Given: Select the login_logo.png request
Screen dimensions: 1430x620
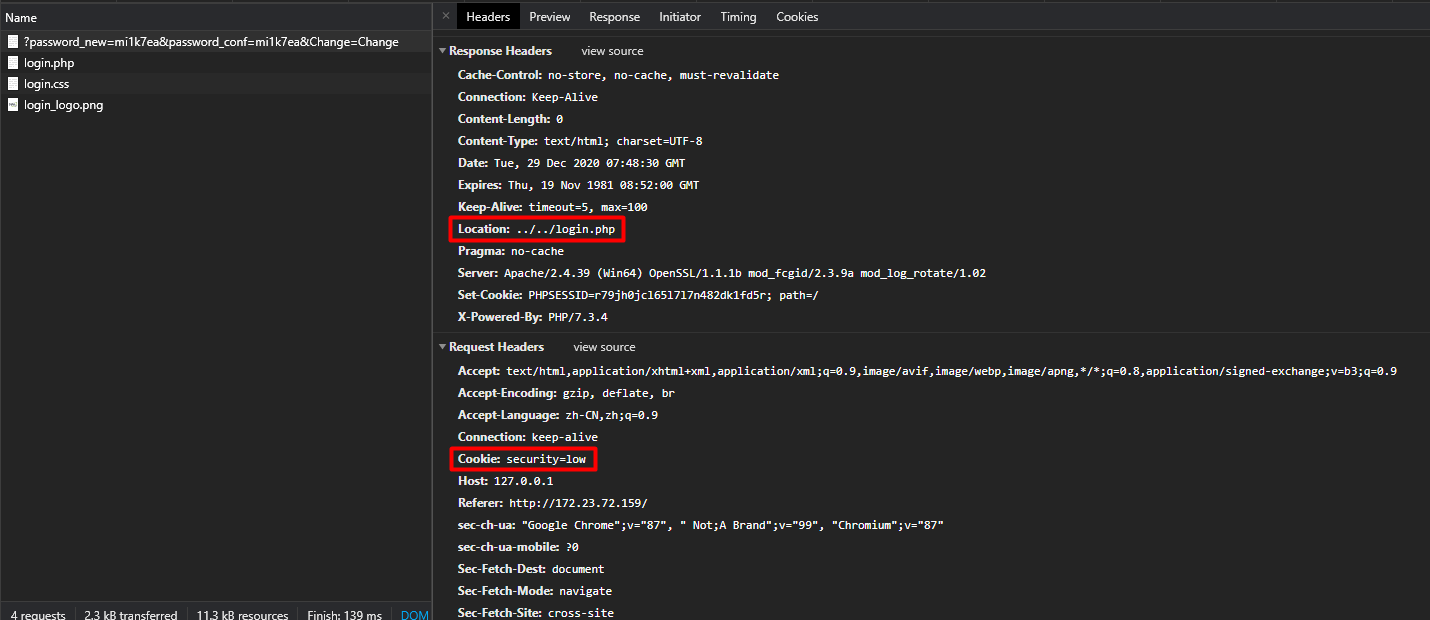Looking at the screenshot, I should [63, 105].
